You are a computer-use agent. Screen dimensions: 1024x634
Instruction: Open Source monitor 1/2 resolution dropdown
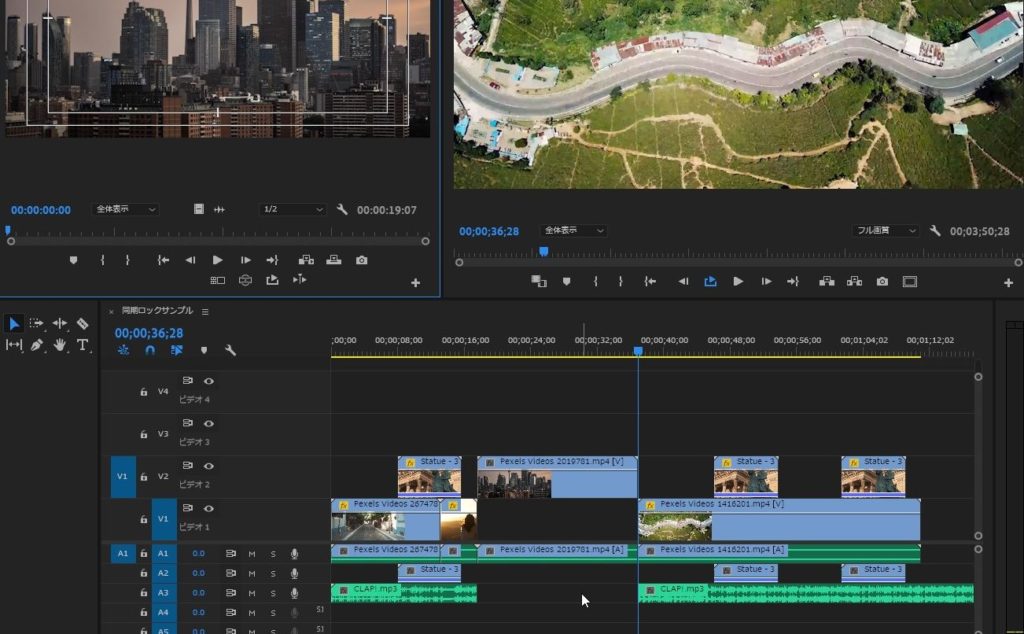click(x=292, y=210)
